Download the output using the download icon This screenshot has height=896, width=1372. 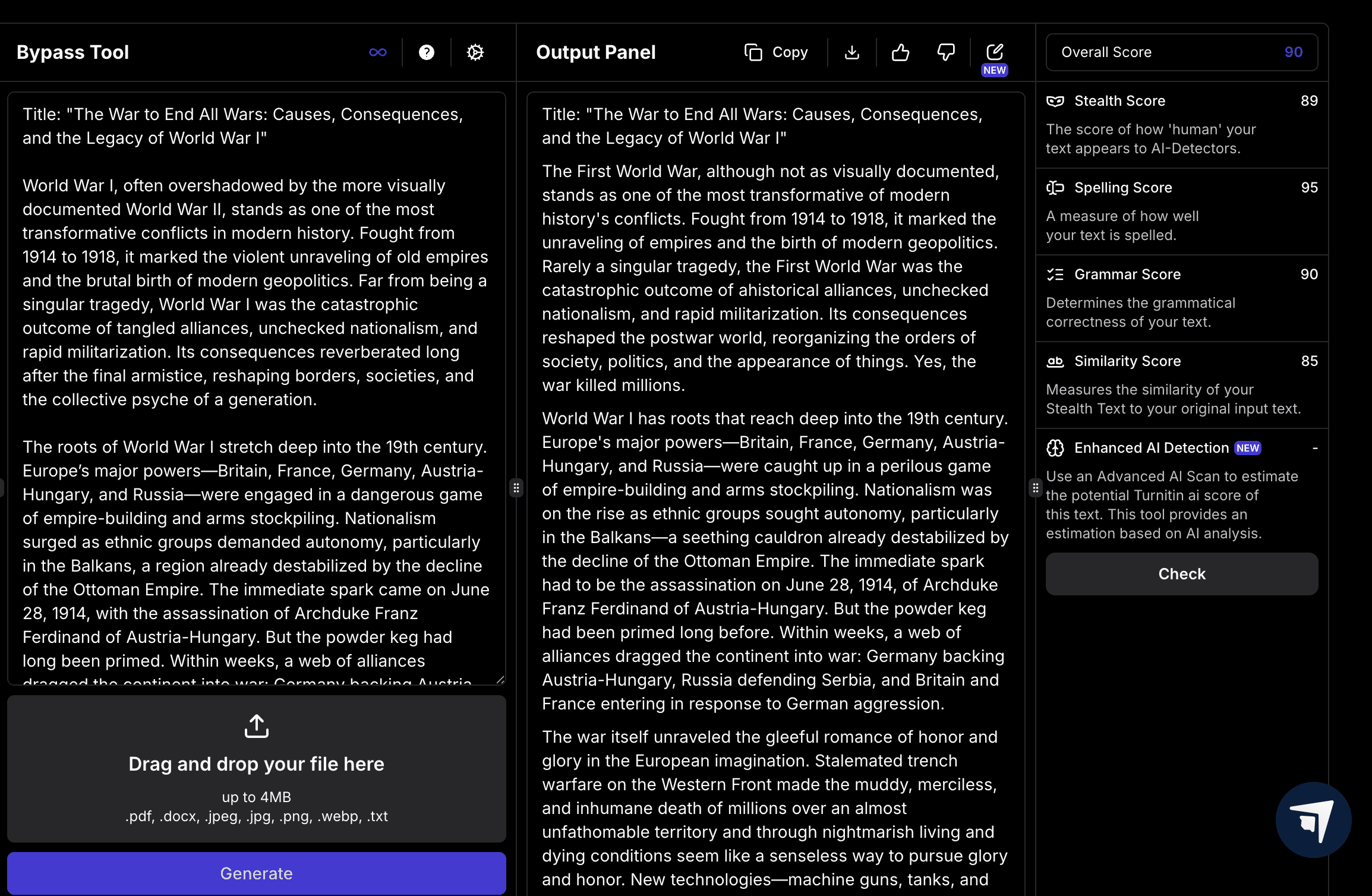[x=851, y=52]
